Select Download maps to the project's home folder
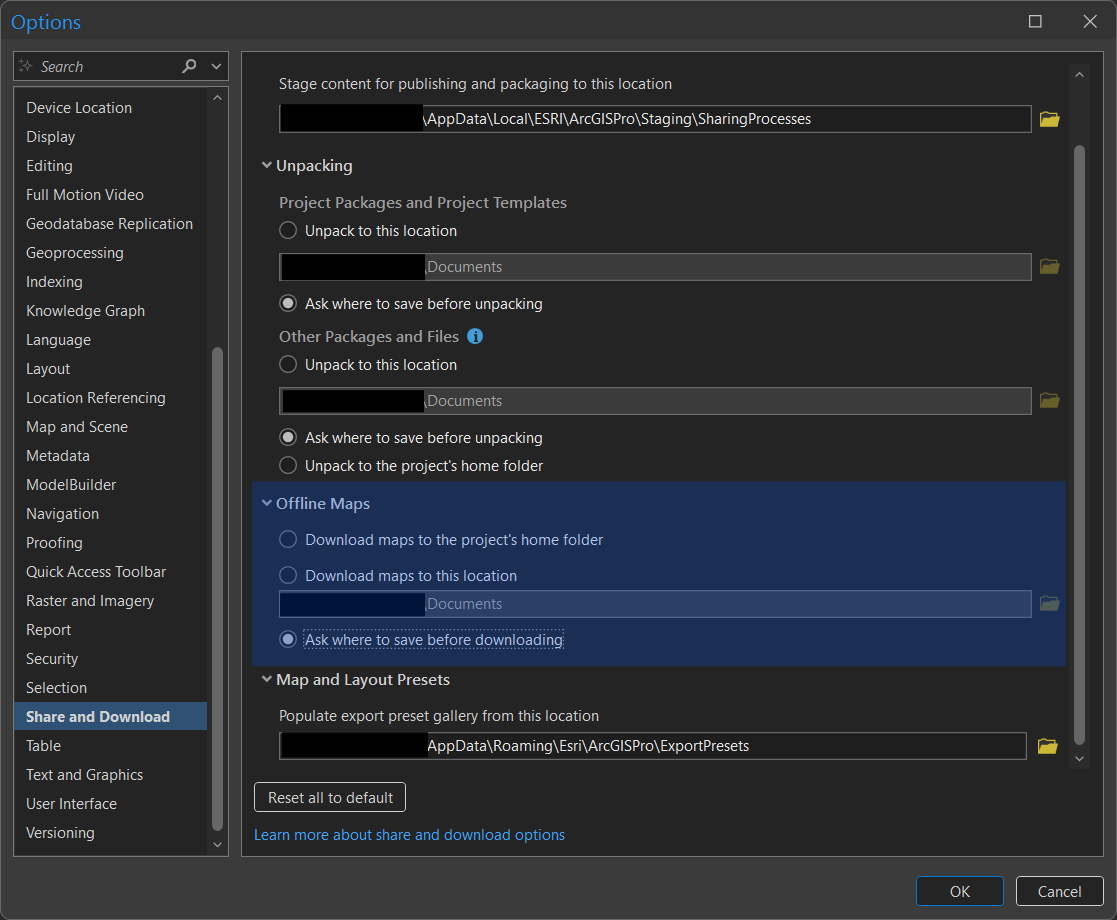Viewport: 1117px width, 920px height. pyautogui.click(x=288, y=540)
